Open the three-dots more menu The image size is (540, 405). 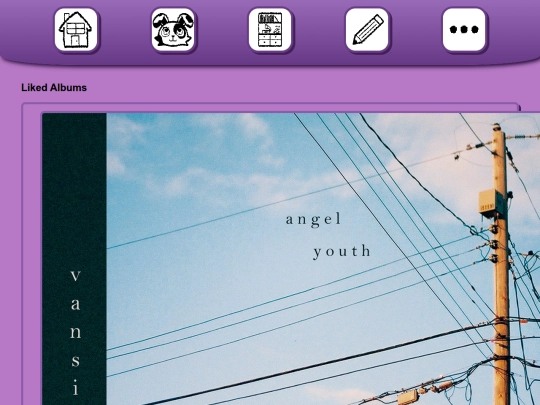click(464, 30)
